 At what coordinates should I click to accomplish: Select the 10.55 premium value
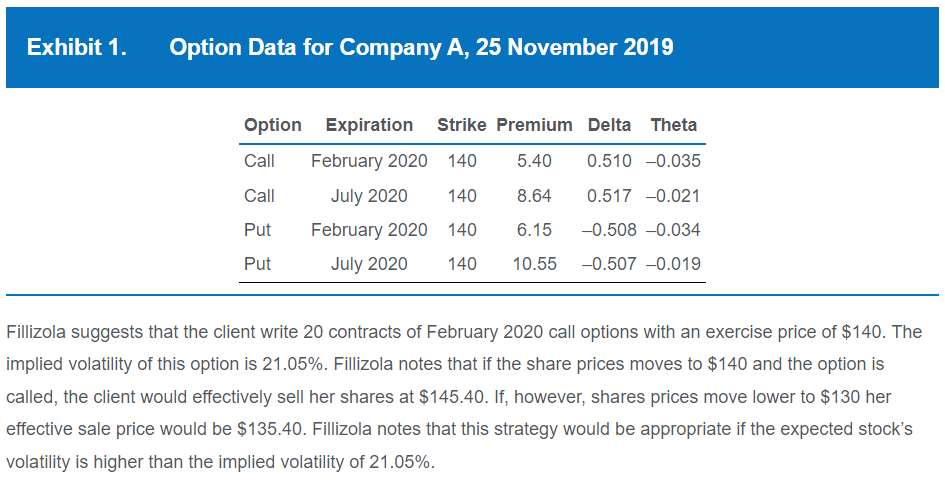[534, 265]
